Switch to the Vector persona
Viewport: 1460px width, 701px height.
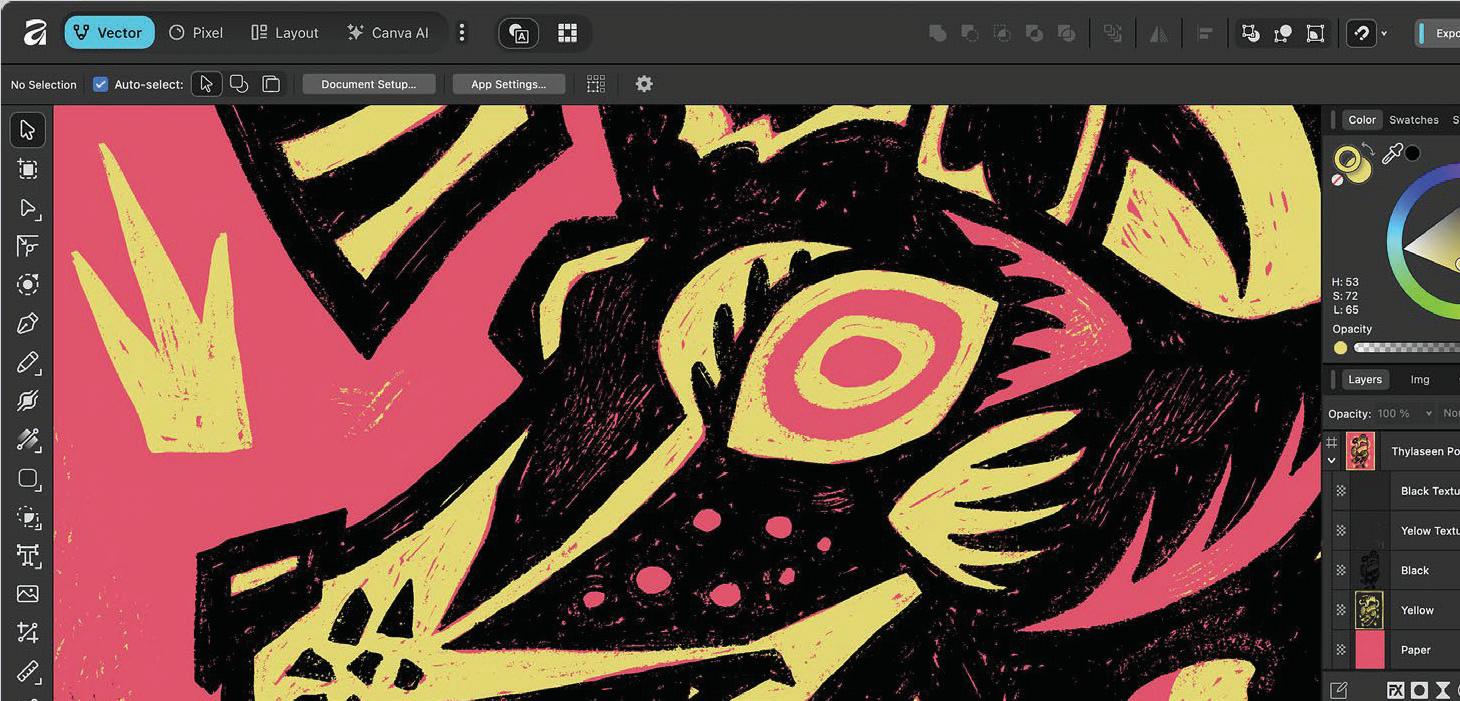tap(108, 33)
